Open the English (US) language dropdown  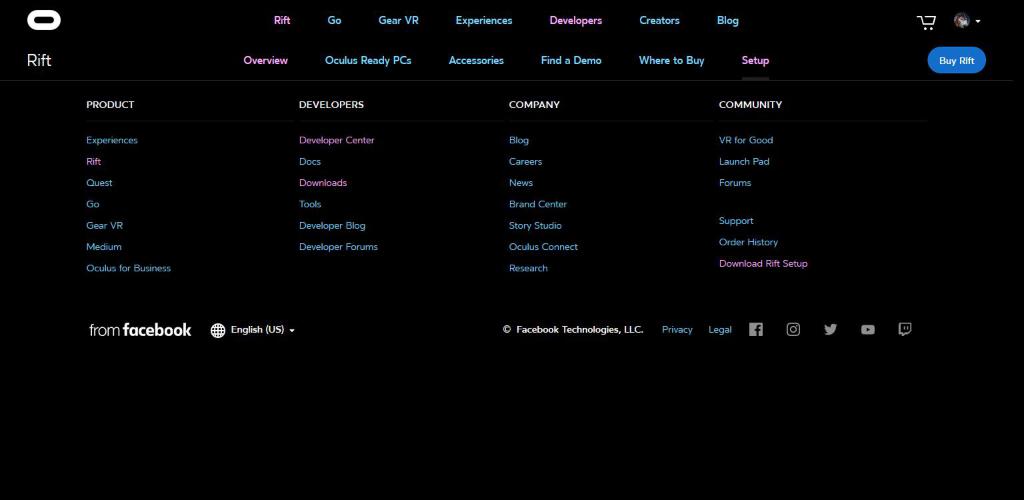263,330
